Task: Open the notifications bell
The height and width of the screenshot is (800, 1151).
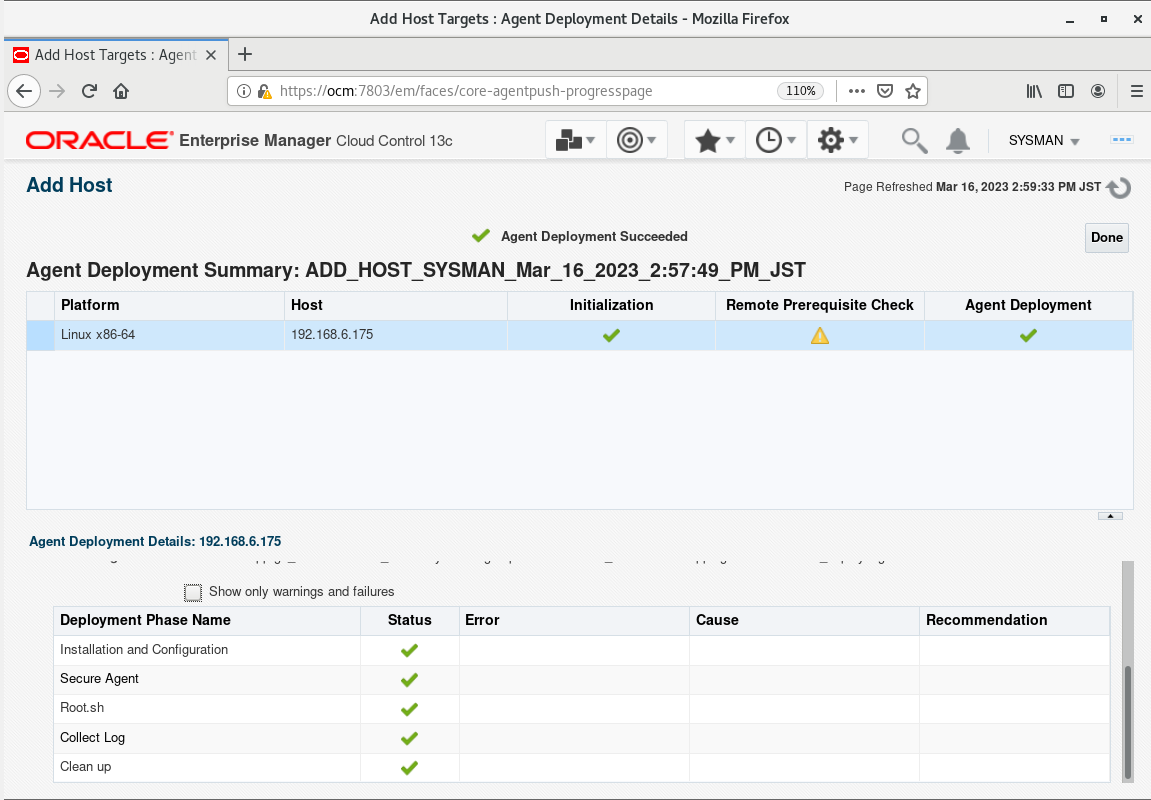Action: click(957, 140)
